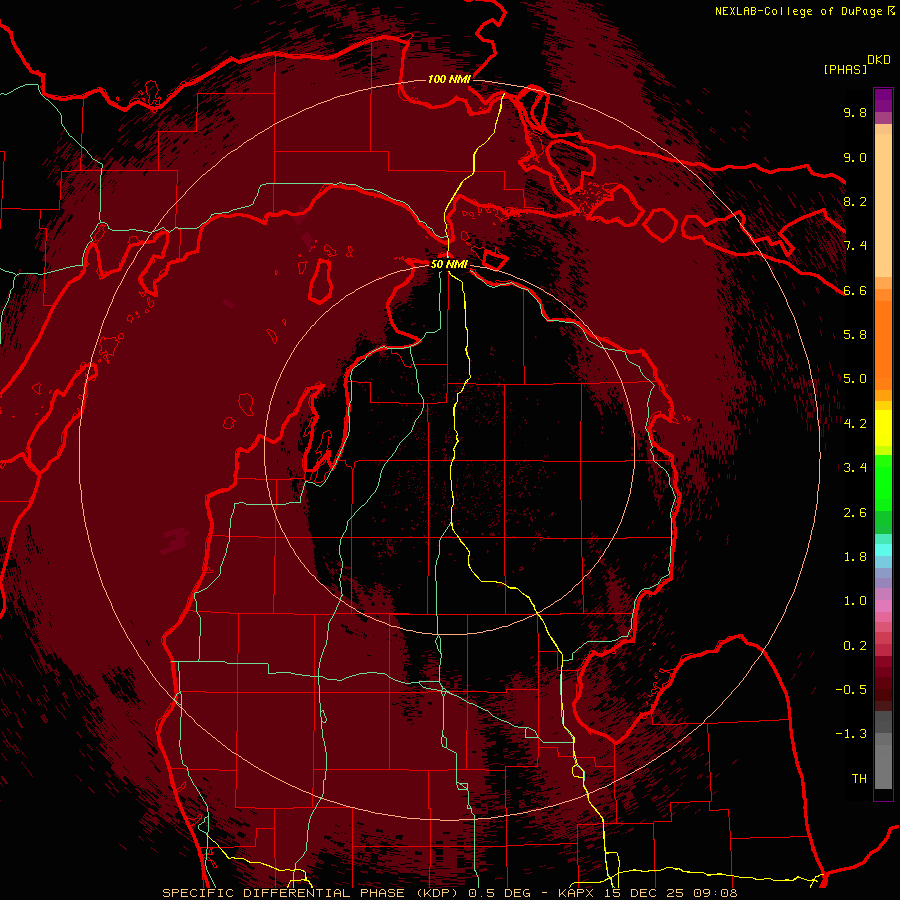The height and width of the screenshot is (900, 900).
Task: Click the 9.0 value on the color scale
Action: click(855, 157)
